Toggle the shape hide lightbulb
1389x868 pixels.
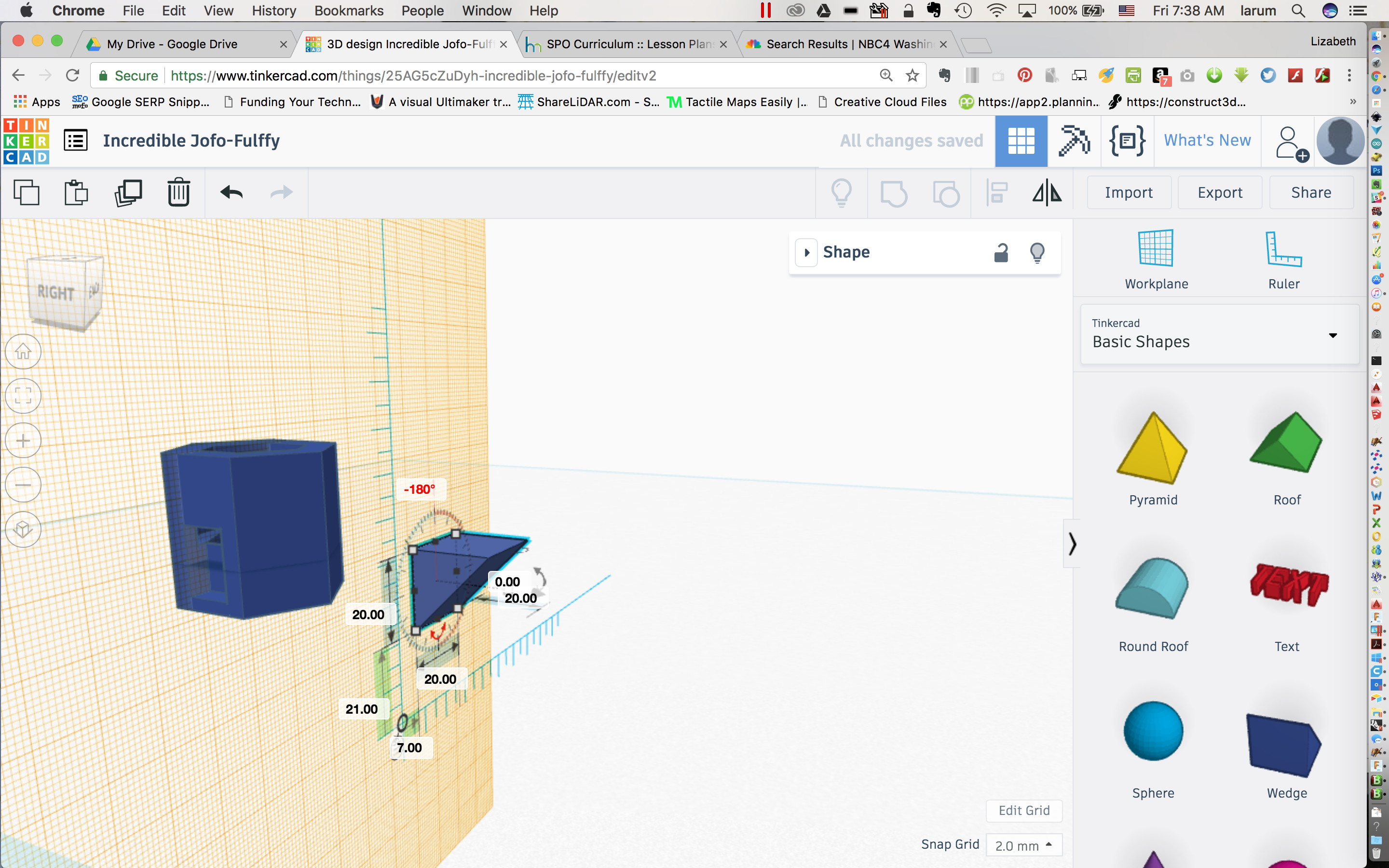(1037, 253)
